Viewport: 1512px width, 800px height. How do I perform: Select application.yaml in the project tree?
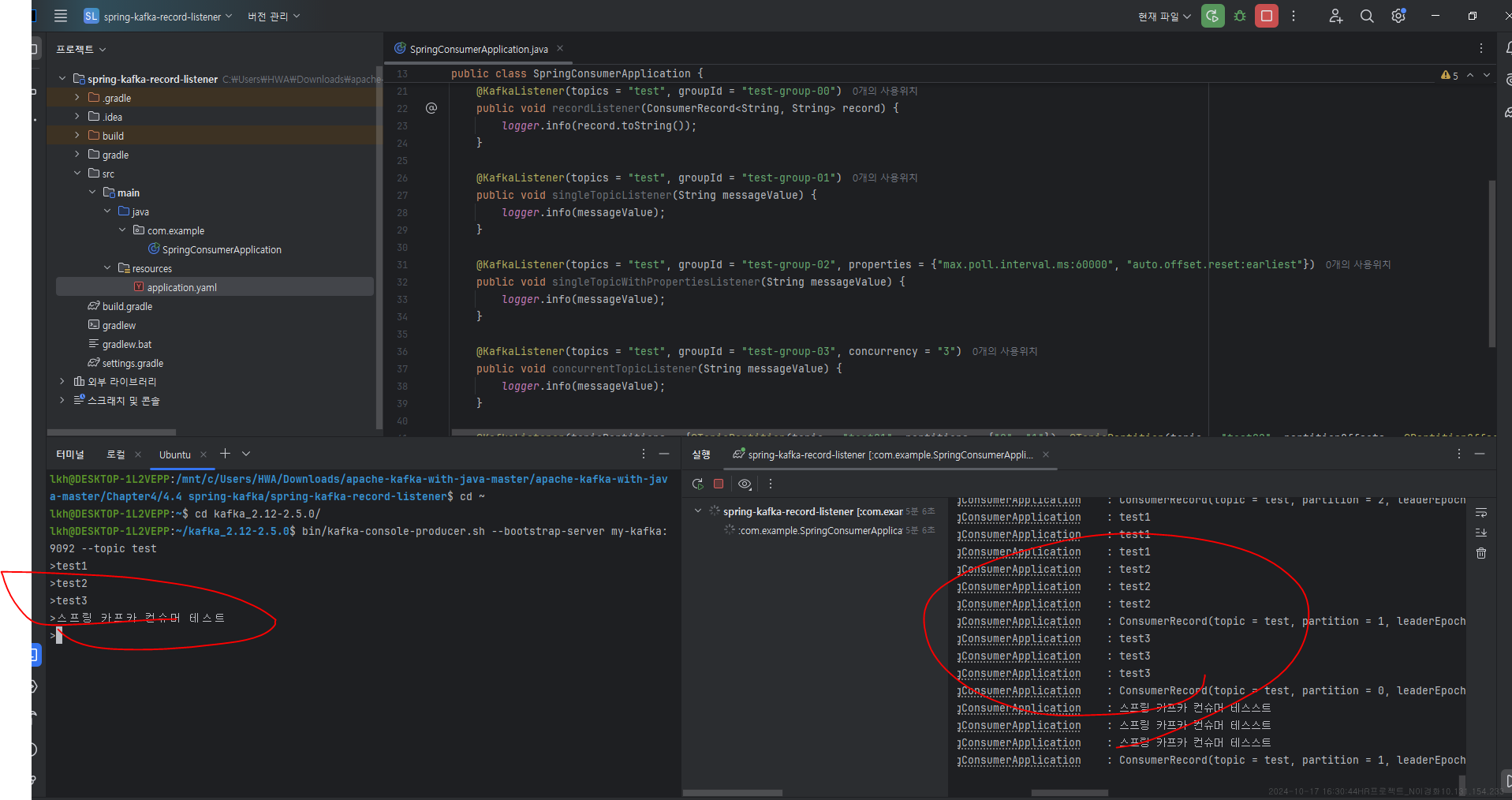click(181, 287)
